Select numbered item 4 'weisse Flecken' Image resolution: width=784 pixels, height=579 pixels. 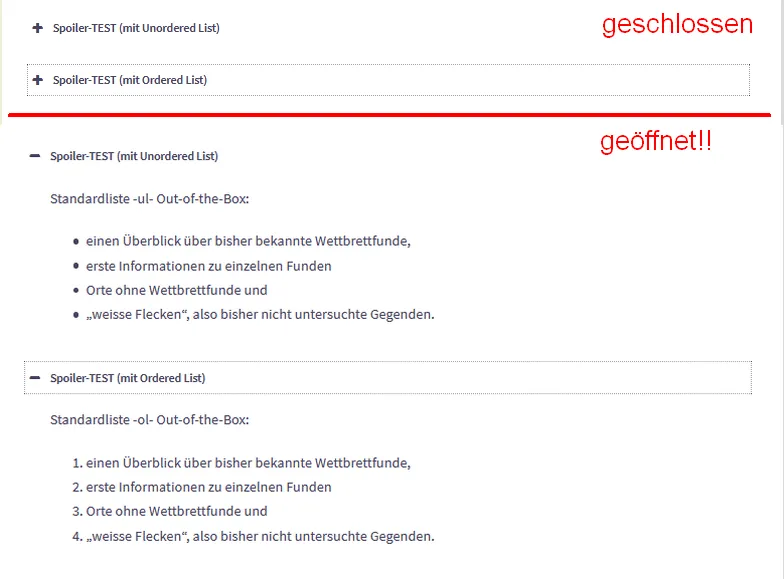coord(253,536)
